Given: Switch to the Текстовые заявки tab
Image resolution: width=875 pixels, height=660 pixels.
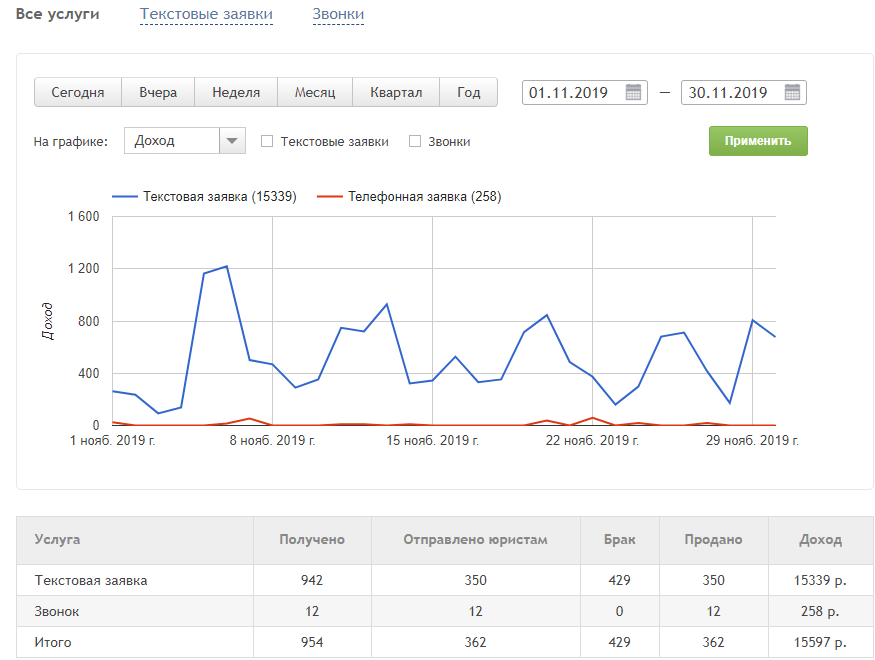Looking at the screenshot, I should (x=206, y=15).
